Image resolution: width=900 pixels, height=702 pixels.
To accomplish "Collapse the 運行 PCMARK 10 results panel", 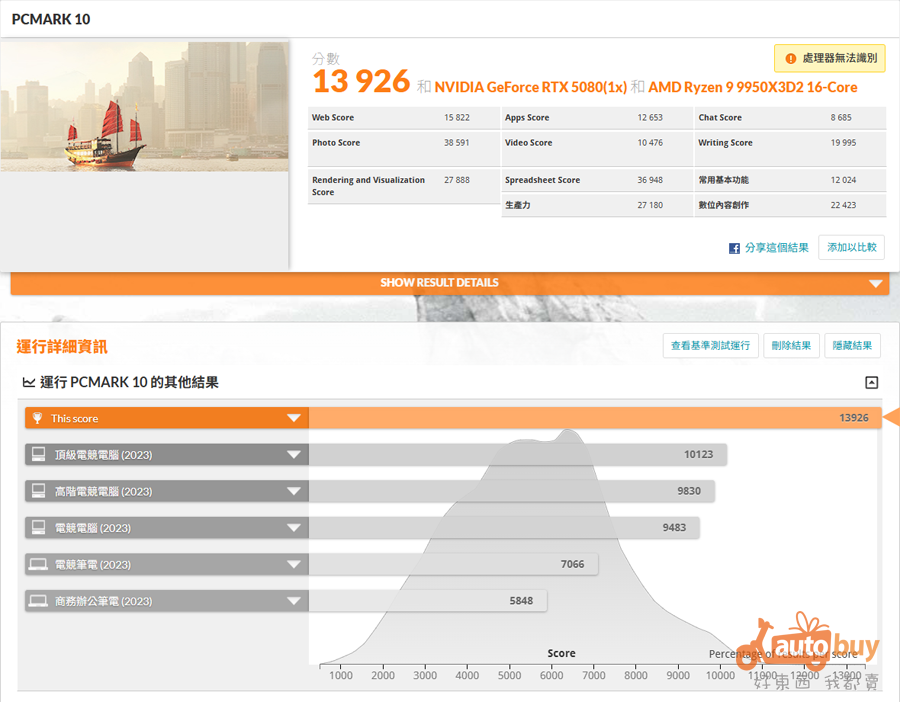I will click(x=871, y=382).
